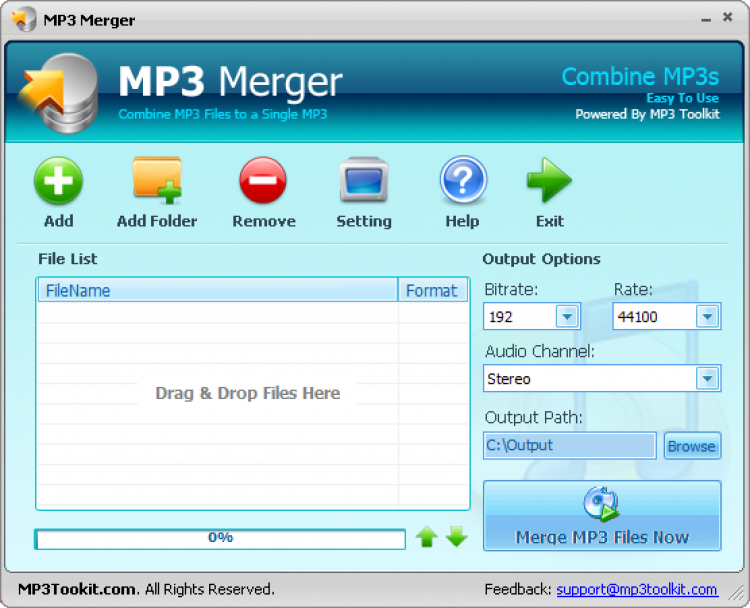Screen dimensions: 750x608
Task: Click the title bar app icon
Action: click(x=24, y=20)
